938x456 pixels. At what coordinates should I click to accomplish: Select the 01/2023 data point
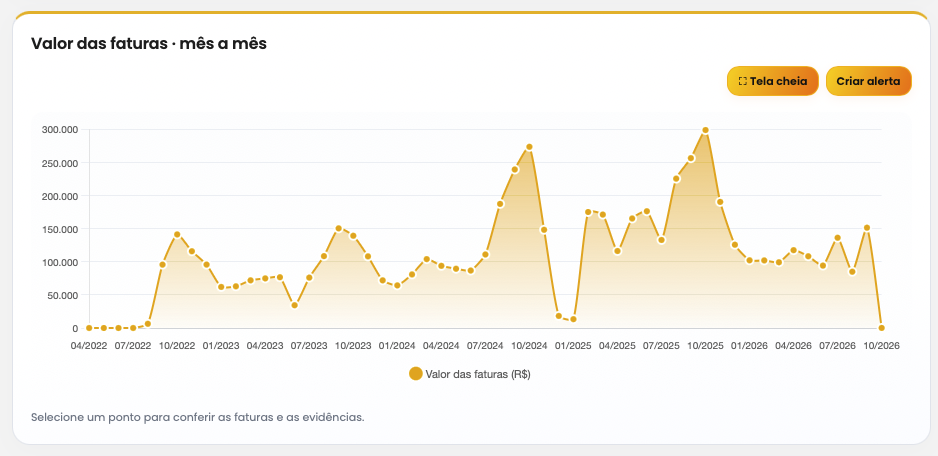click(x=221, y=287)
